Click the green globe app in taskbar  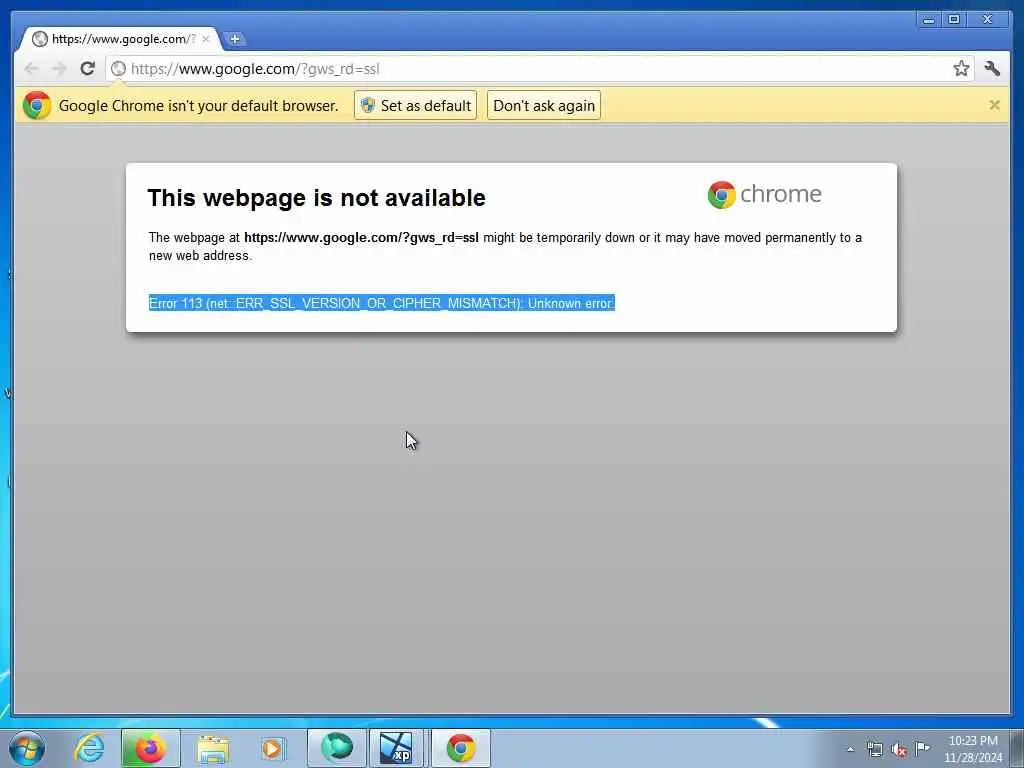(x=337, y=748)
